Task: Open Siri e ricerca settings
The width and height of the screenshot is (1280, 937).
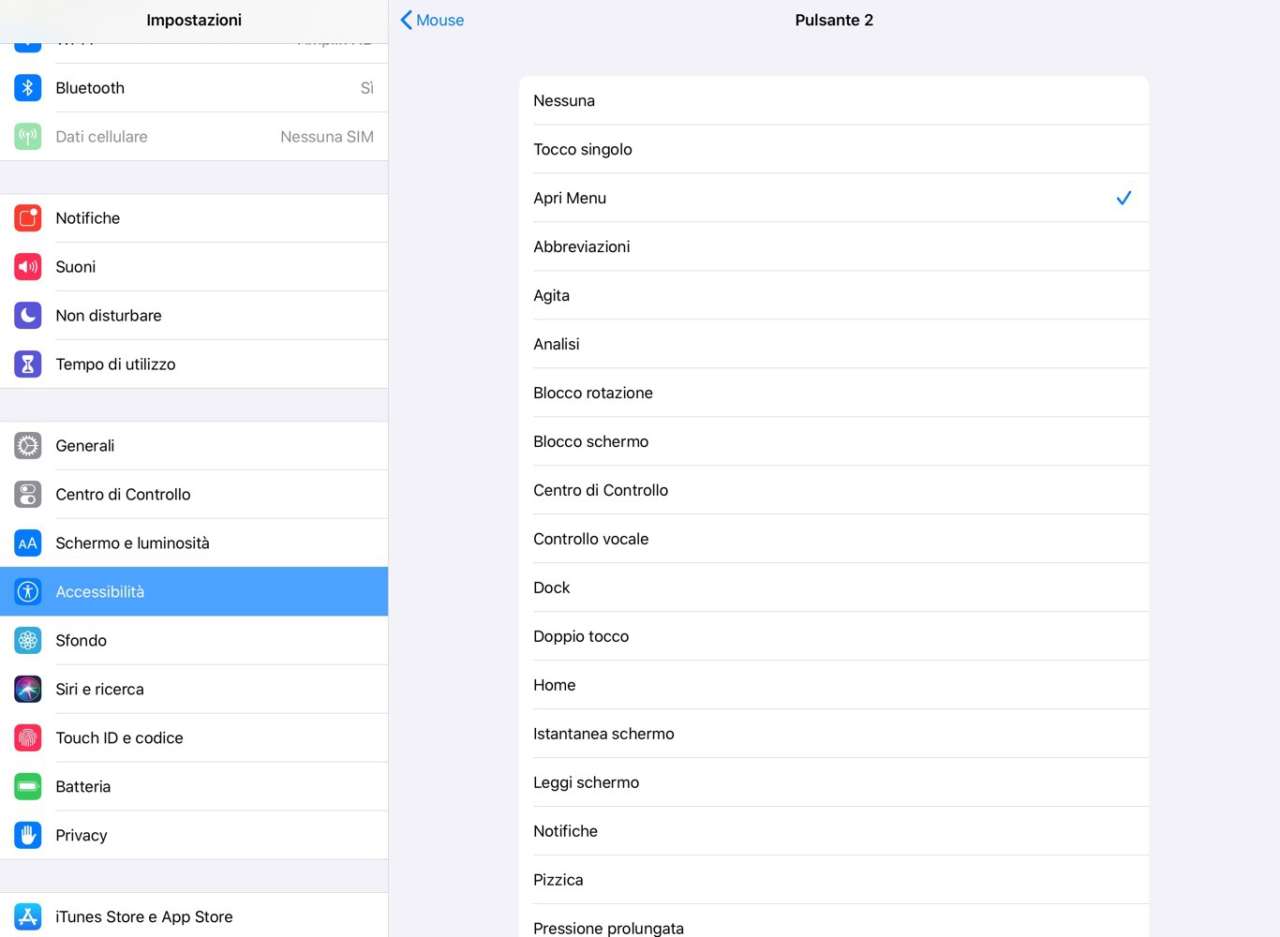Action: [194, 689]
